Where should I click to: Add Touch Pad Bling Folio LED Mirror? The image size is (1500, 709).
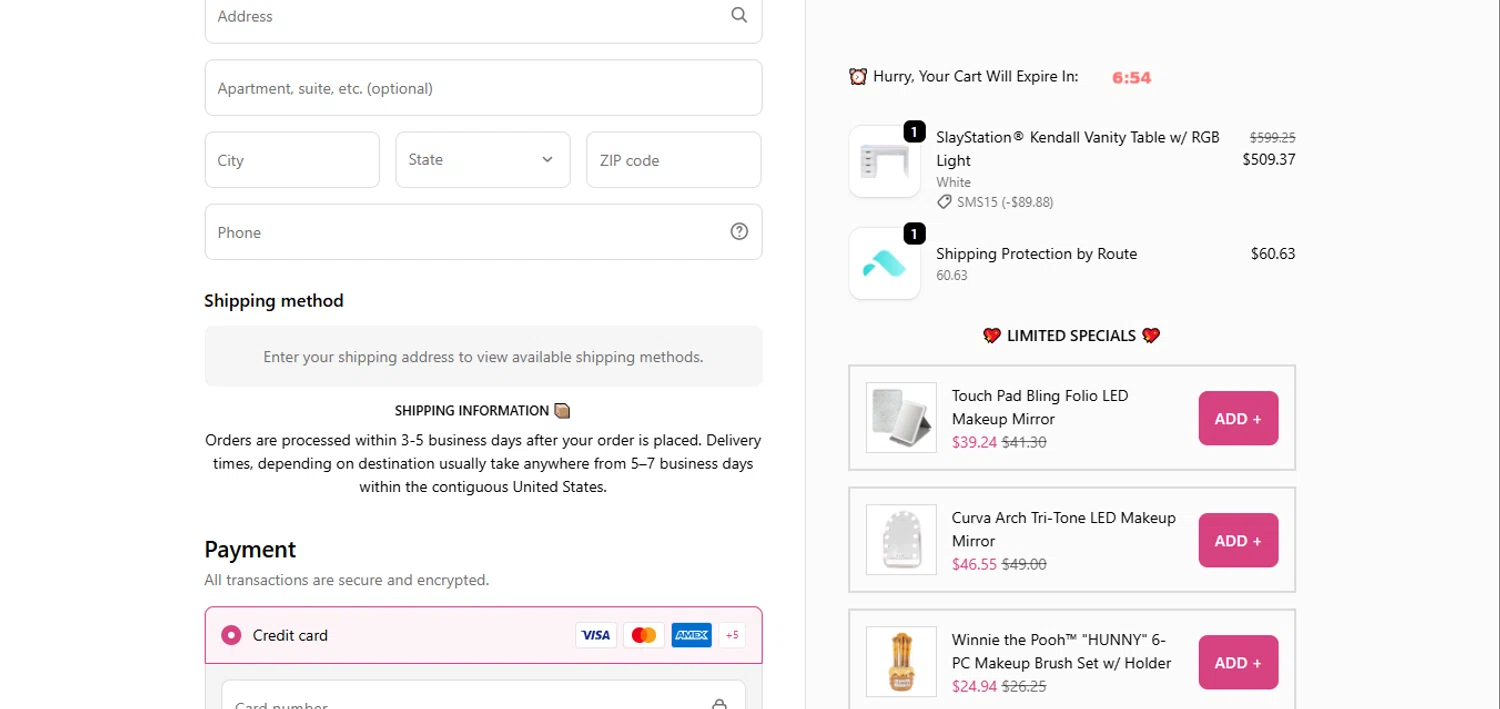(1238, 418)
